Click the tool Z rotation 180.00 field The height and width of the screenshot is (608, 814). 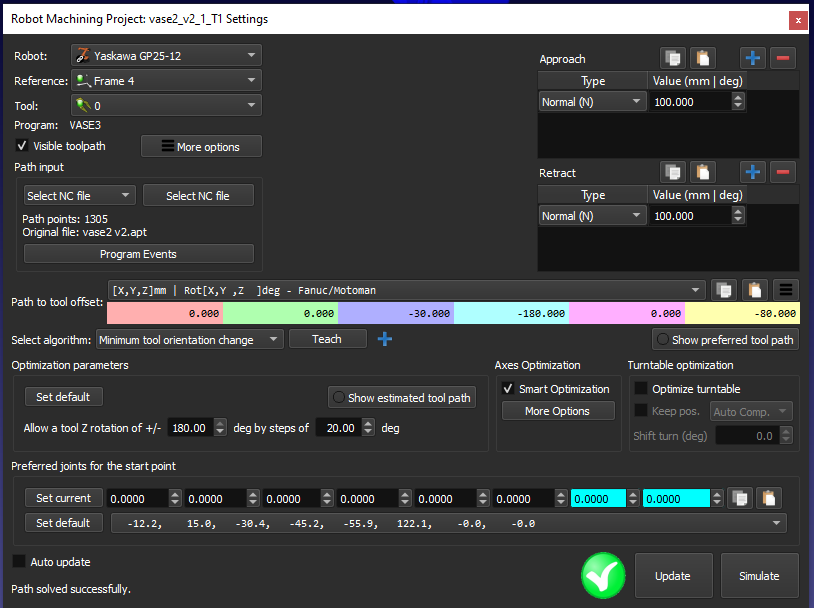point(190,428)
